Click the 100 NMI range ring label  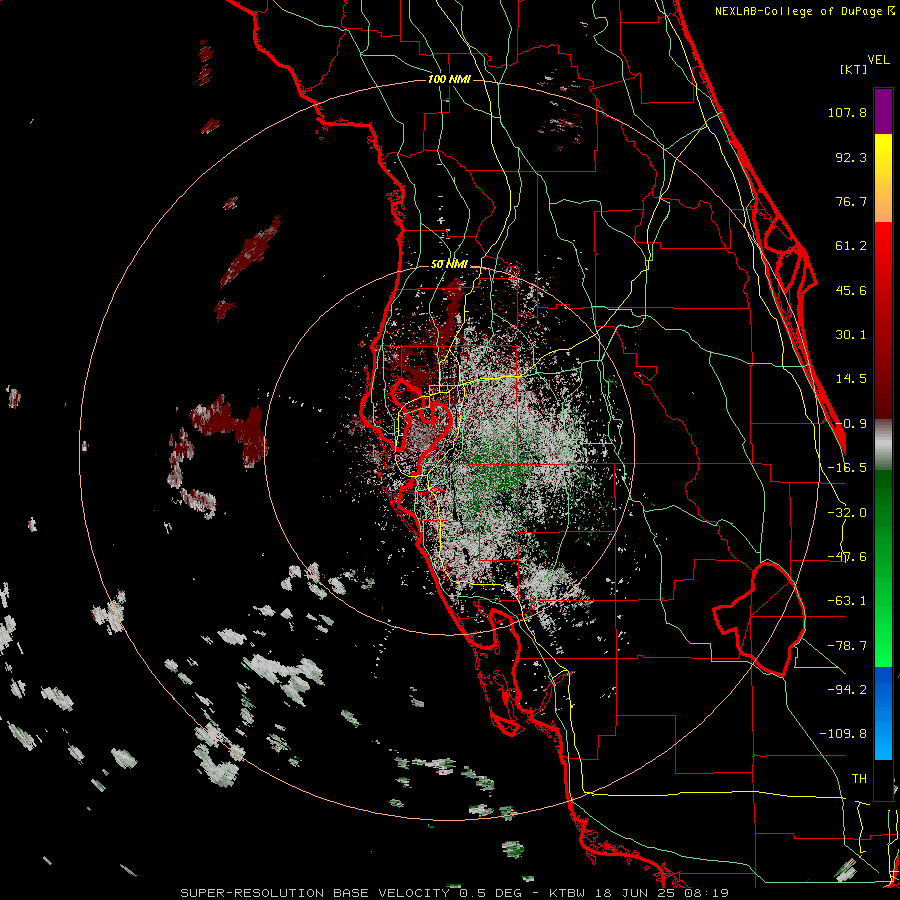[x=449, y=79]
